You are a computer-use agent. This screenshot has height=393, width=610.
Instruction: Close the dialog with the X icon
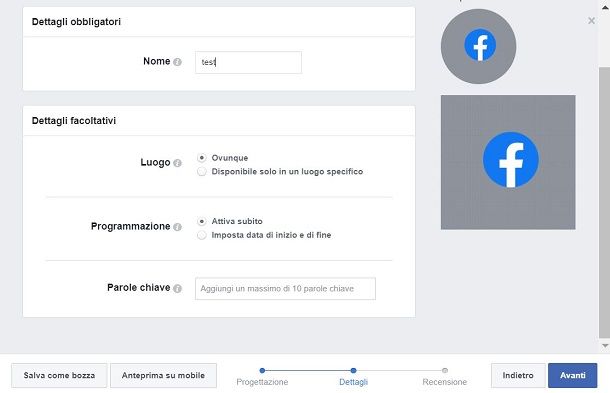pyautogui.click(x=591, y=21)
